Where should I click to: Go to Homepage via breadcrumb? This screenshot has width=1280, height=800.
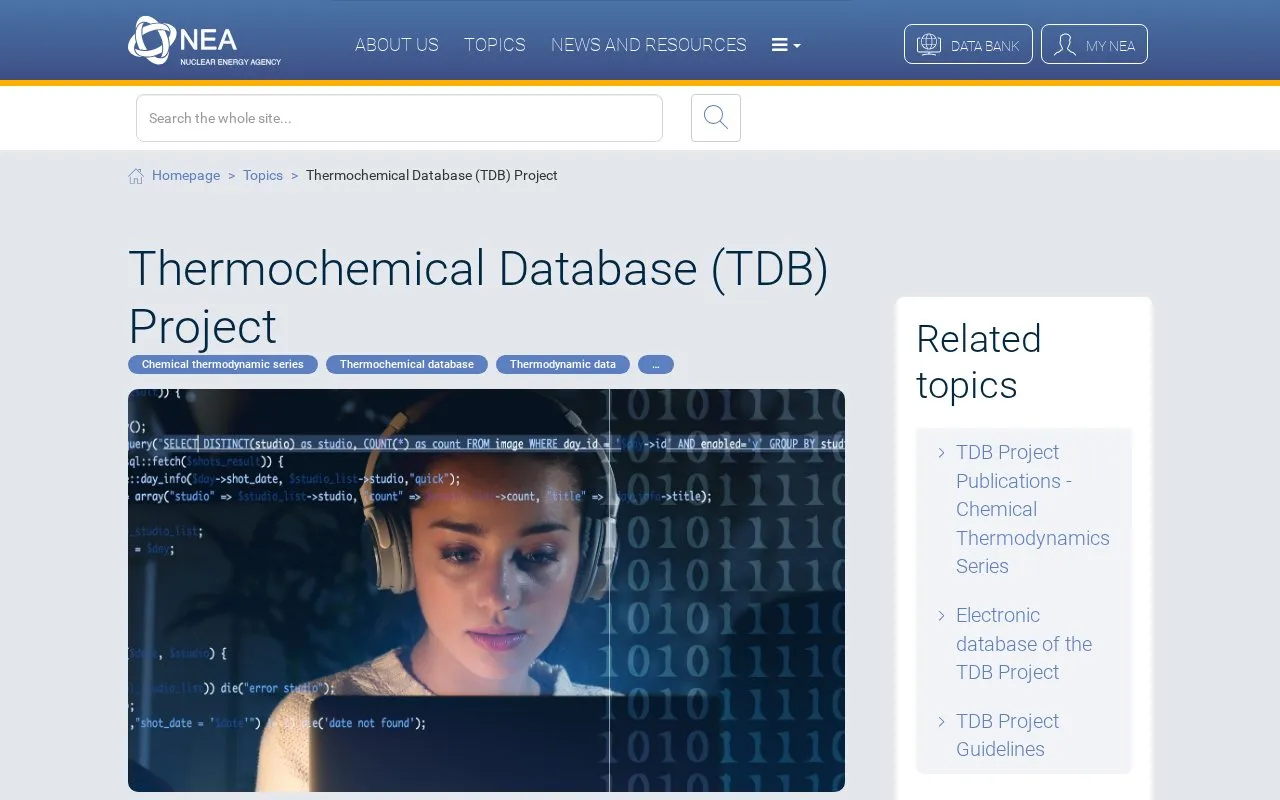(x=186, y=175)
